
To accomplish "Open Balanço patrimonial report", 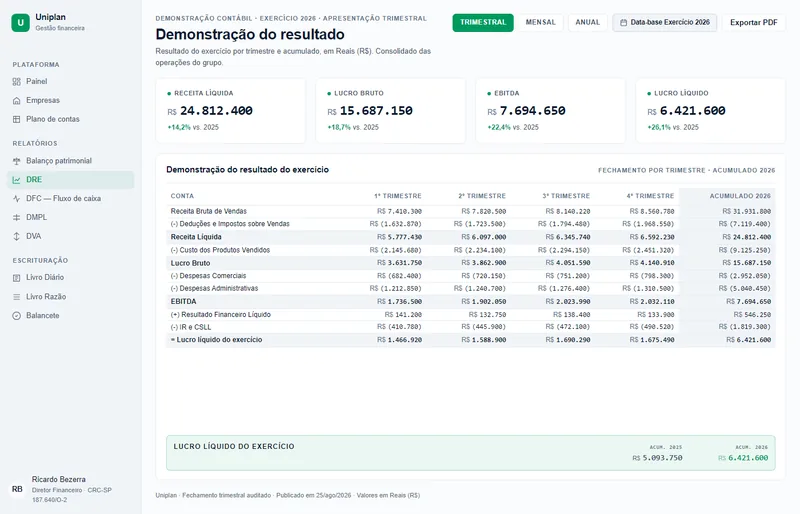I will point(70,161).
